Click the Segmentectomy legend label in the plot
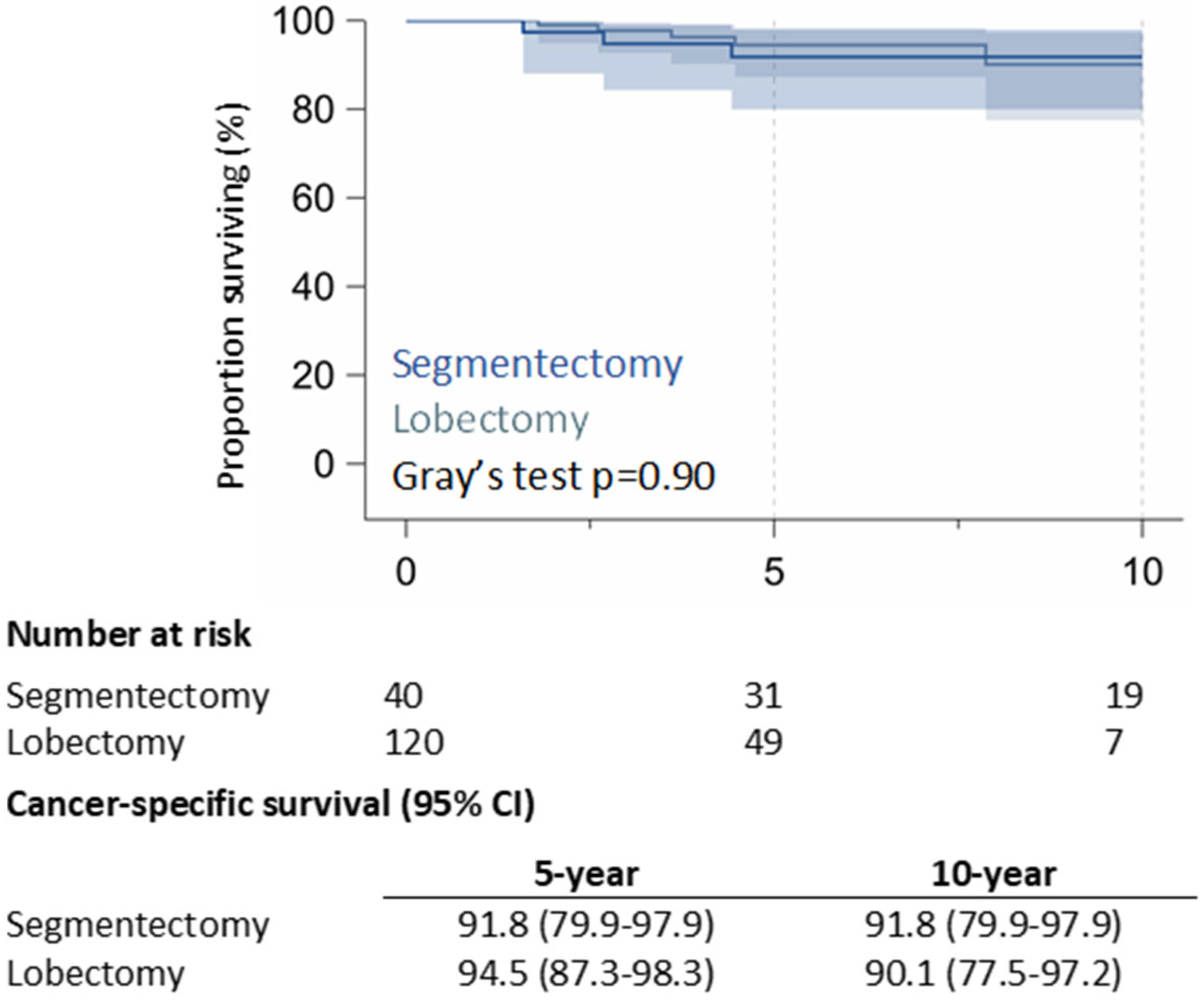 point(537,365)
